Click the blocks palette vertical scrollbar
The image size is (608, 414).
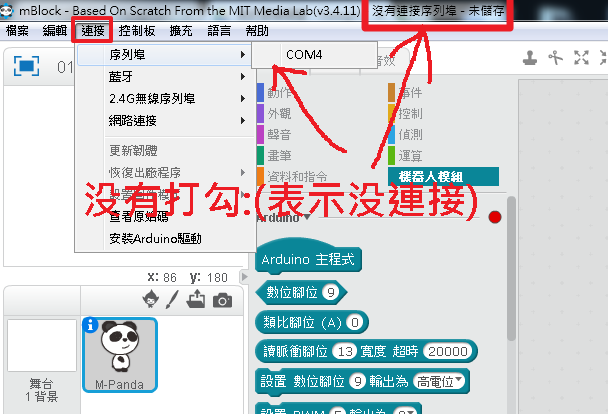511,269
